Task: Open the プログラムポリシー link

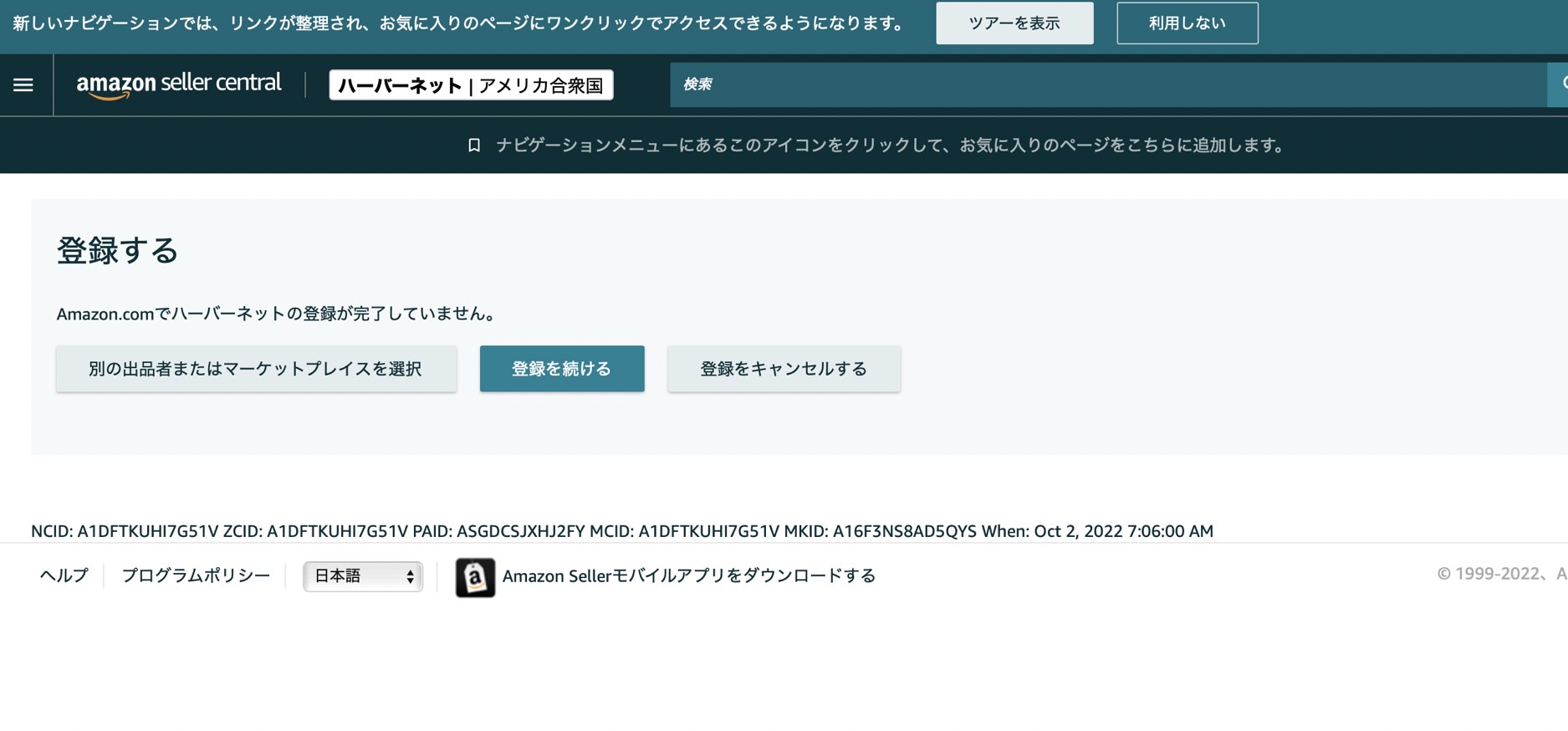Action: (x=196, y=575)
